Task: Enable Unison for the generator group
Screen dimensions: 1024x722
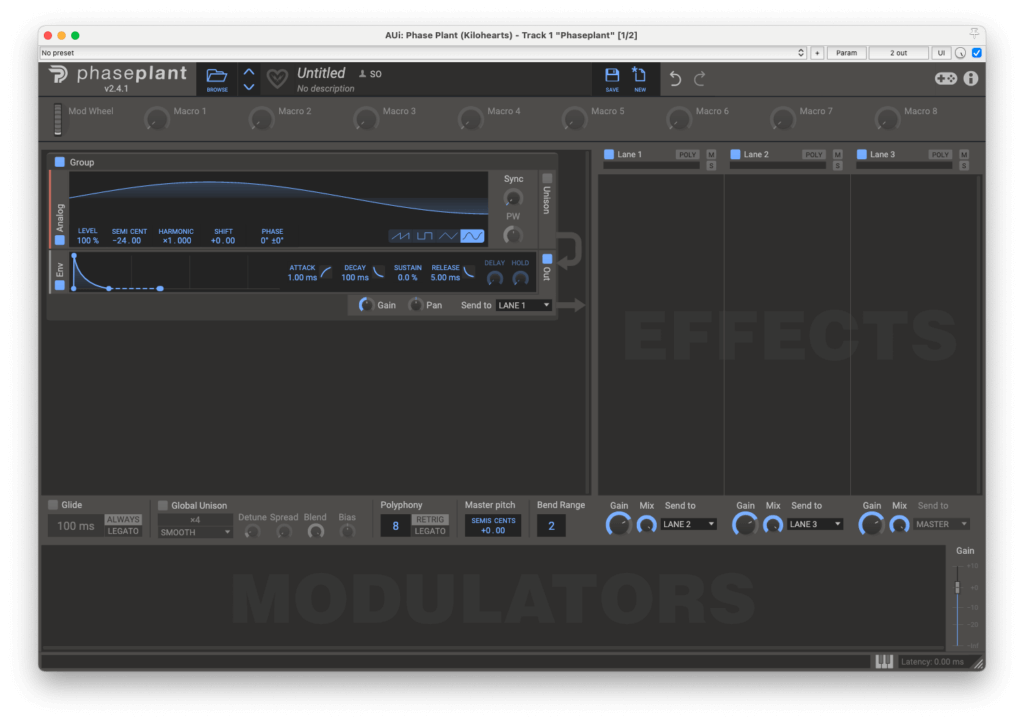Action: [x=547, y=178]
